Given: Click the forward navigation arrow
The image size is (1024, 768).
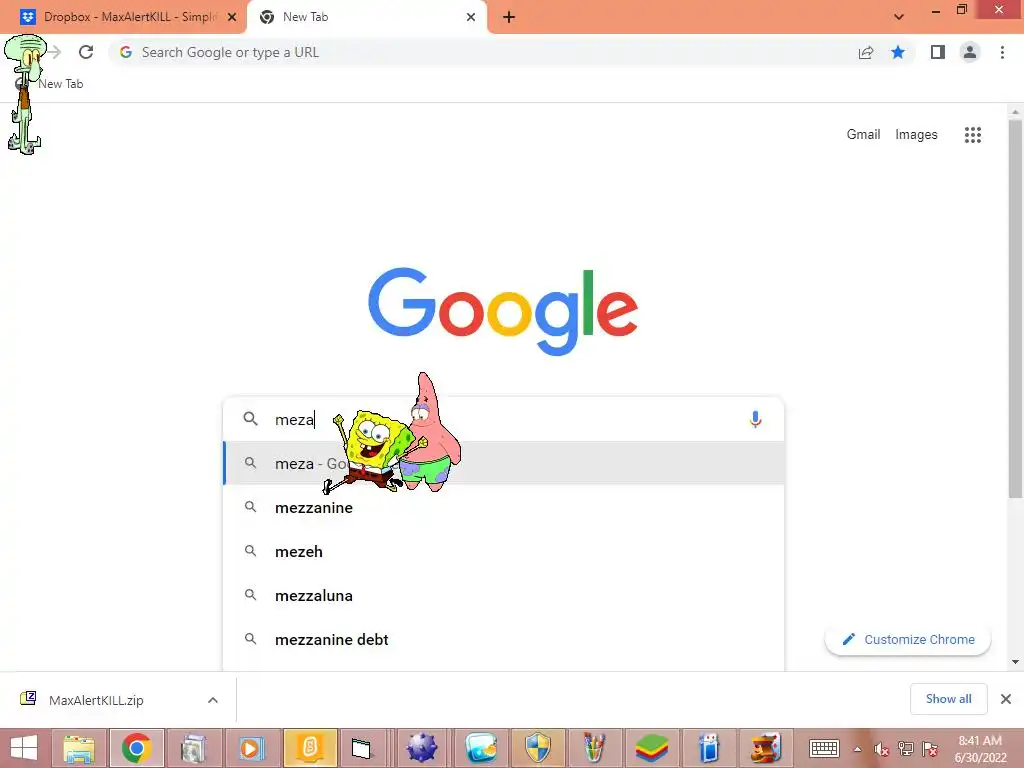Looking at the screenshot, I should point(55,52).
